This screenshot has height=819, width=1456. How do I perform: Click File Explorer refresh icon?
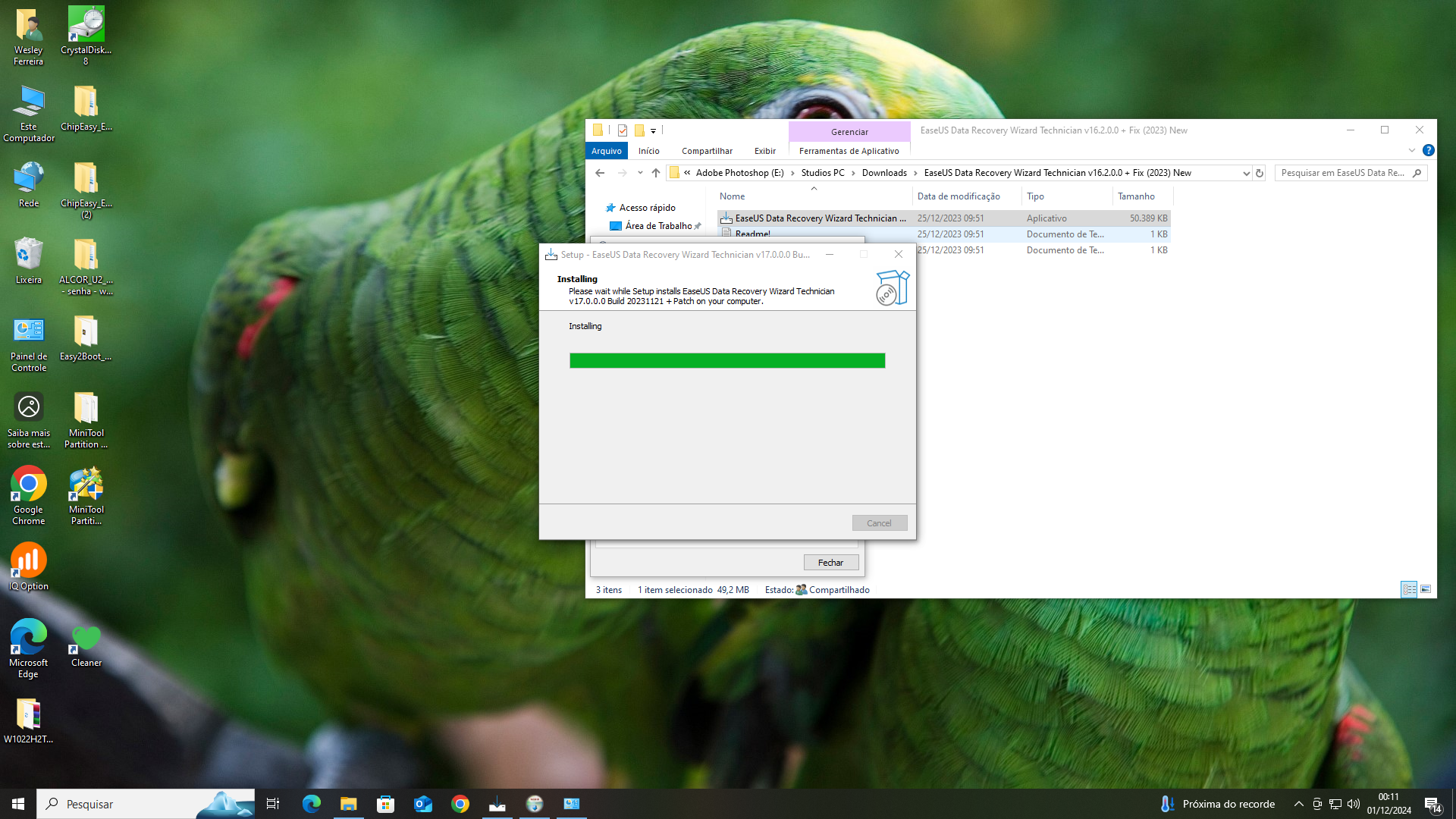(x=1260, y=173)
